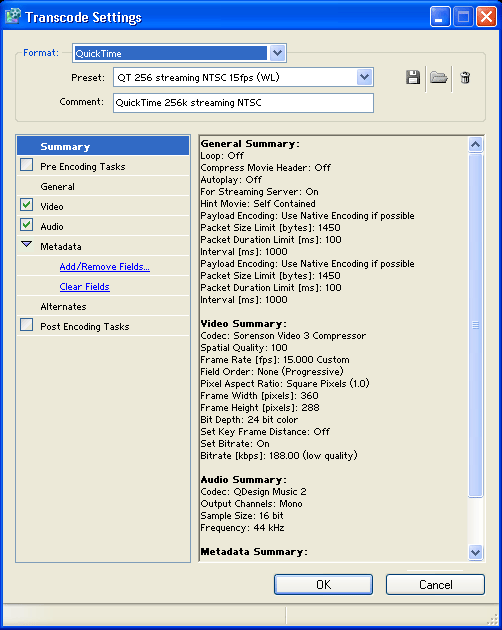Click 'Frequency: 44 kHz' line
This screenshot has height=630, width=502.
point(242,528)
